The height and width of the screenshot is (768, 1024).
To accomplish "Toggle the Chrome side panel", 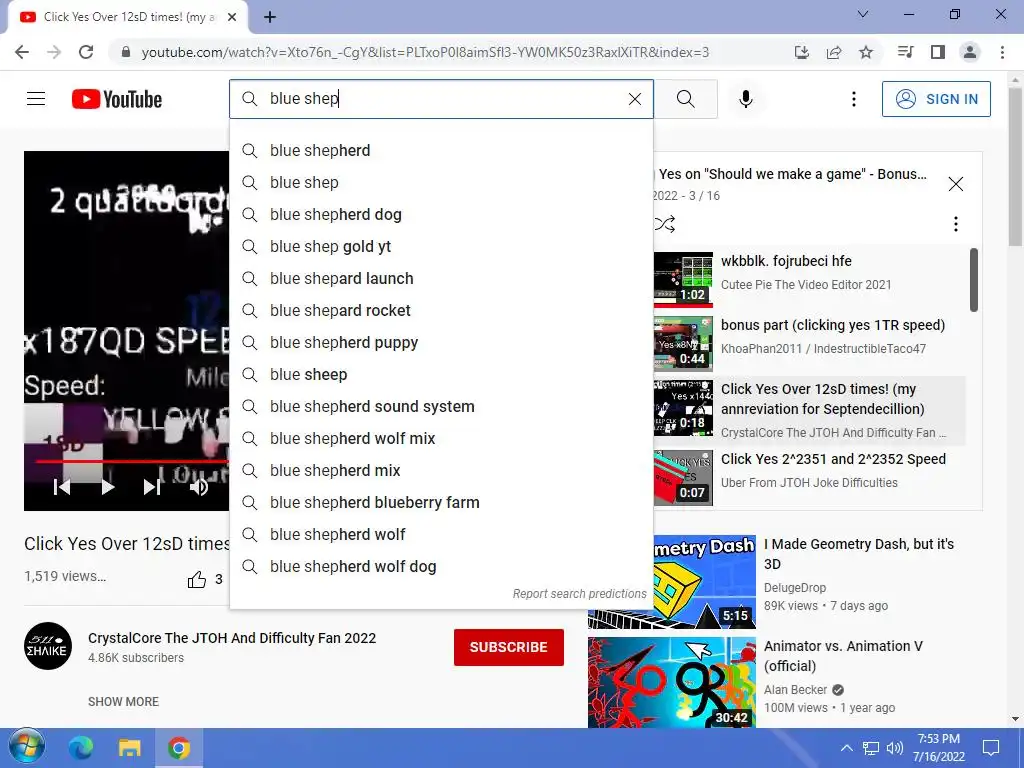I will click(x=938, y=52).
